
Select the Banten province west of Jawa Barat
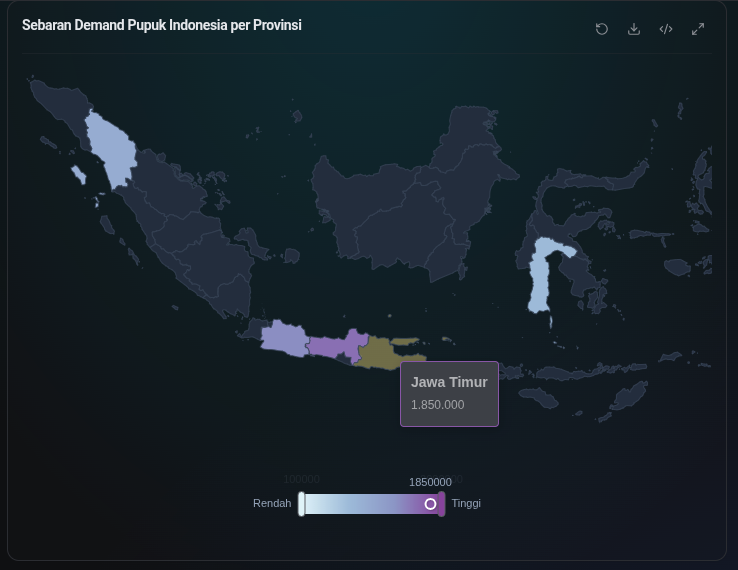[255, 329]
